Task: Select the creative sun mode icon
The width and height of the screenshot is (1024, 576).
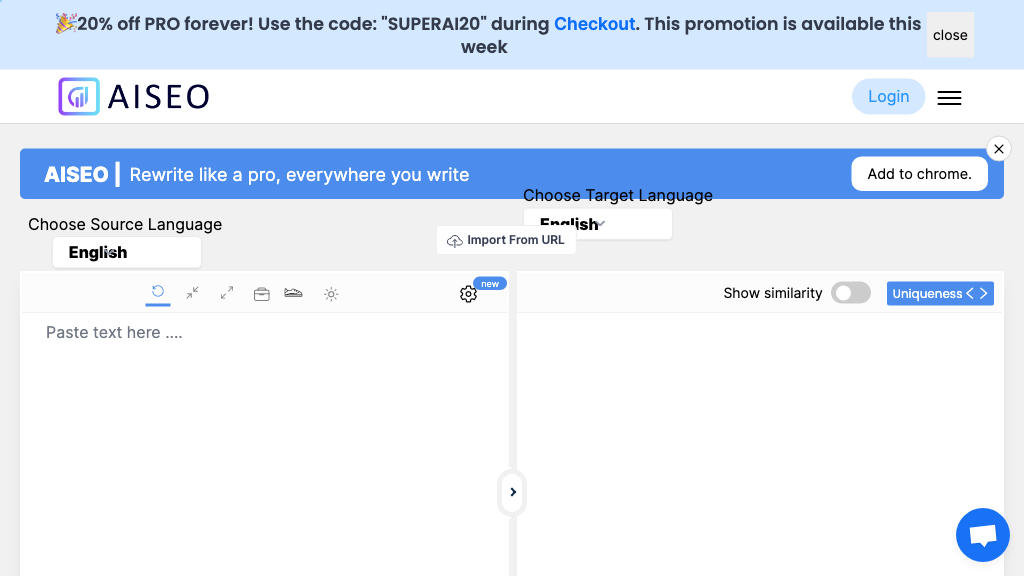Action: [331, 295]
